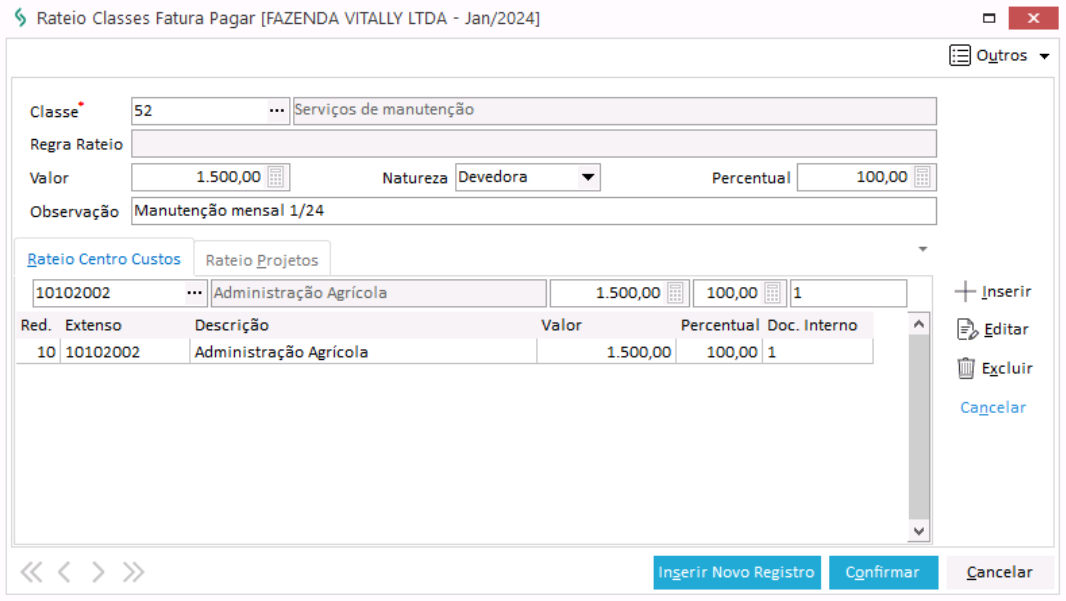The image size is (1066, 601).
Task: Open calculator icon in Percentual field
Action: [x=922, y=177]
